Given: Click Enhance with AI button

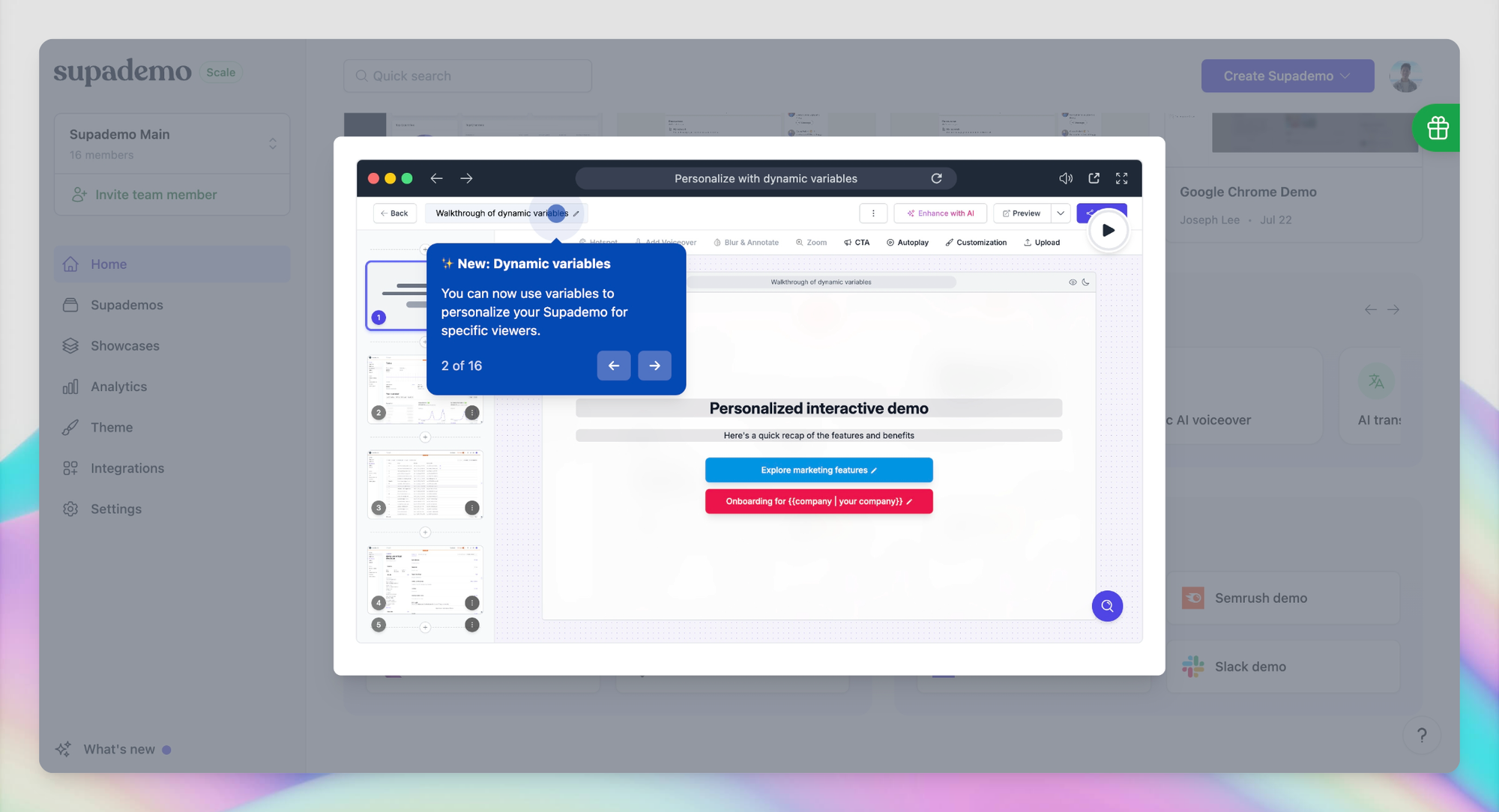Looking at the screenshot, I should (x=940, y=213).
